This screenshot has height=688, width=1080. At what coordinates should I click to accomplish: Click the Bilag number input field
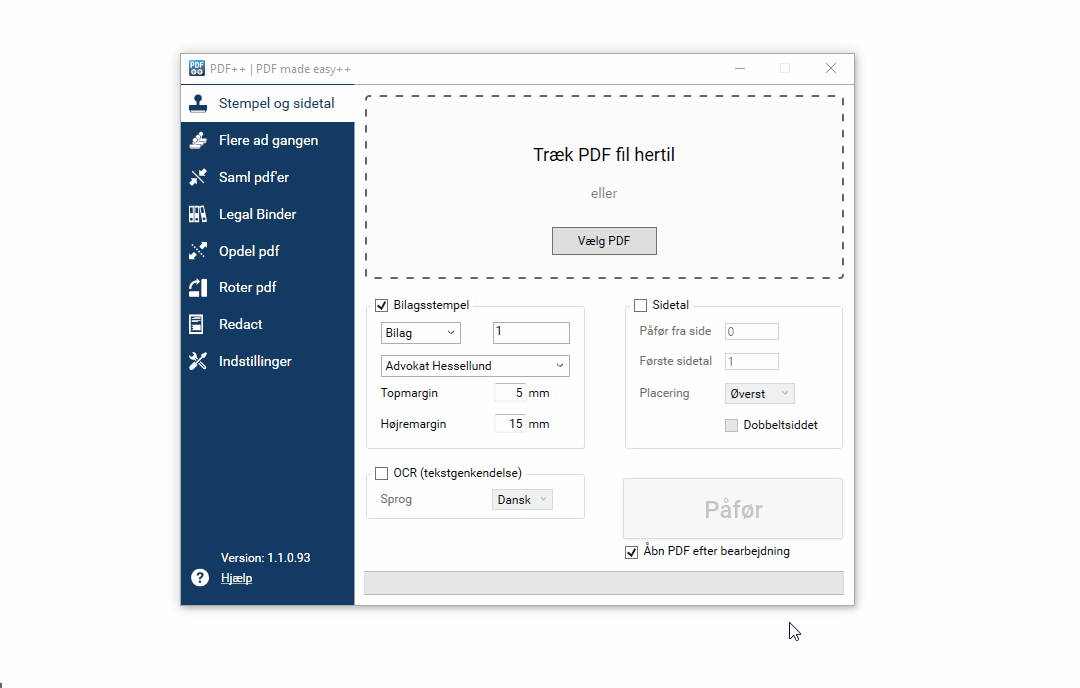tap(531, 333)
